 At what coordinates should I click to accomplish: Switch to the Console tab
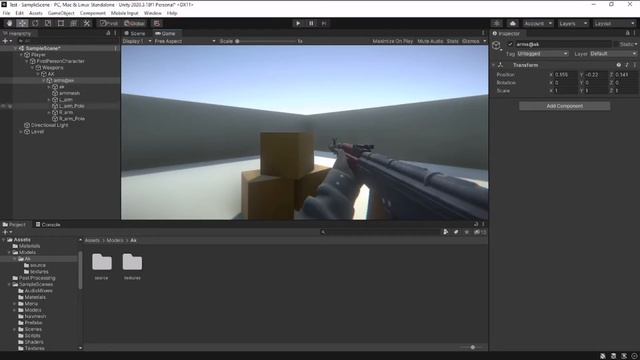click(48, 224)
